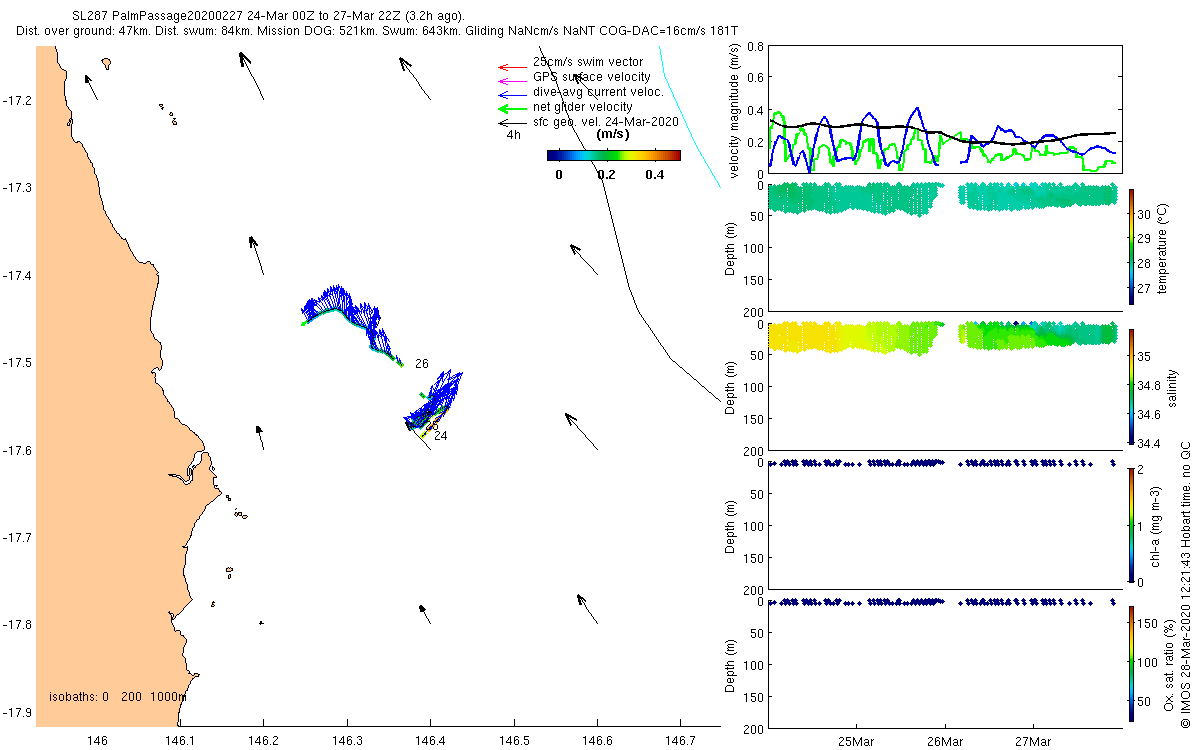
Task: Select the 'net glider velocity' legend label
Action: (583, 107)
